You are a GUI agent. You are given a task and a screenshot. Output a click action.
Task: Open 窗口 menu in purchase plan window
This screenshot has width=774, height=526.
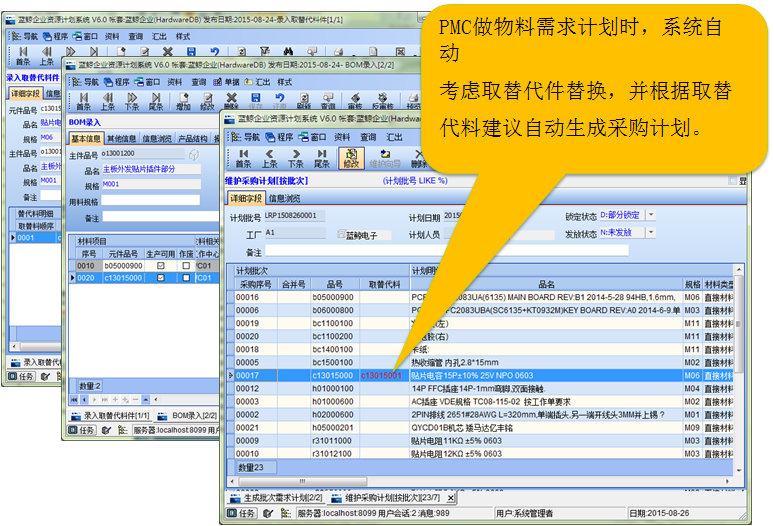click(x=312, y=137)
